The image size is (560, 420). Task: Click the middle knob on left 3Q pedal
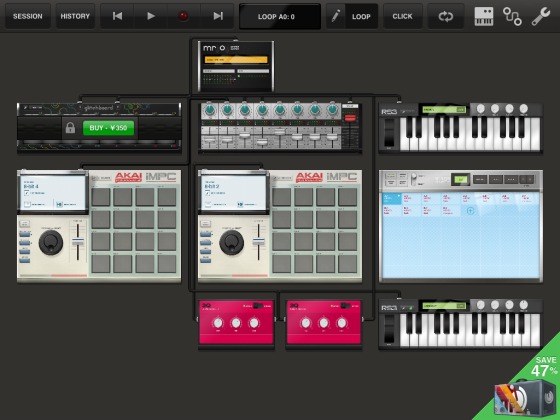tap(236, 323)
